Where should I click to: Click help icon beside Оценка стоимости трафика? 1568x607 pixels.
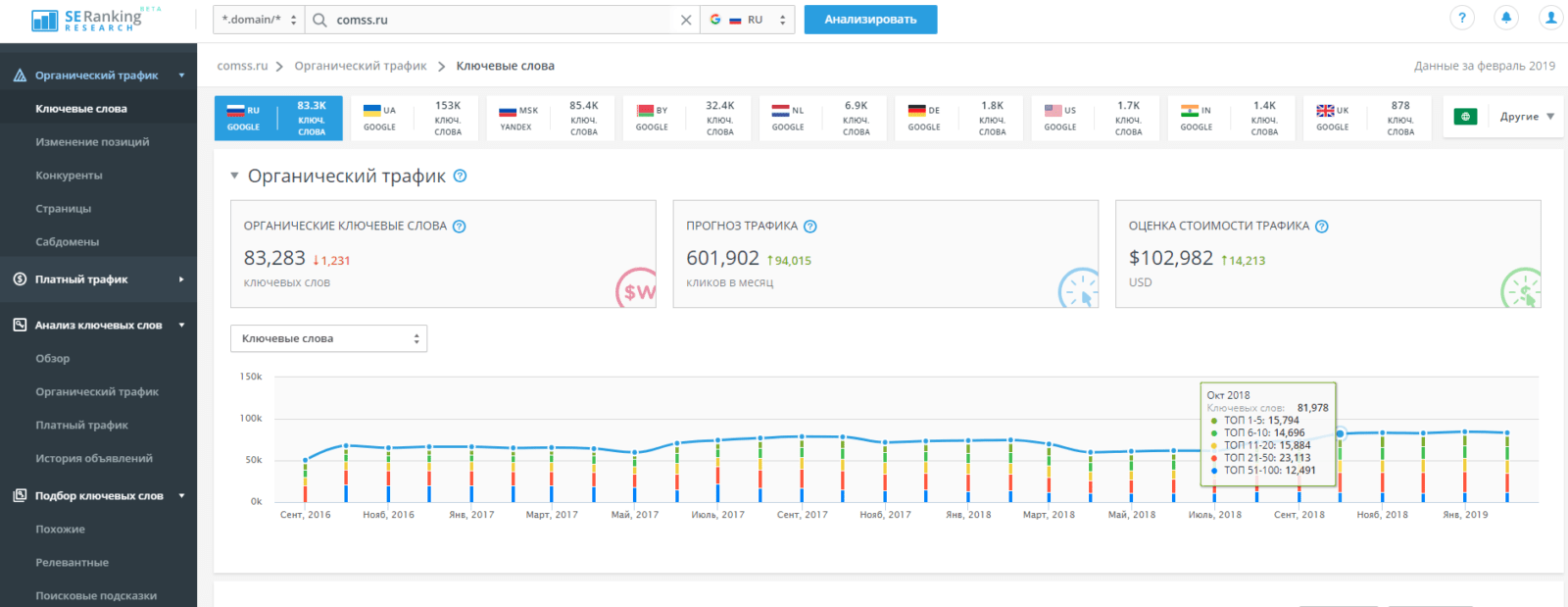1322,227
